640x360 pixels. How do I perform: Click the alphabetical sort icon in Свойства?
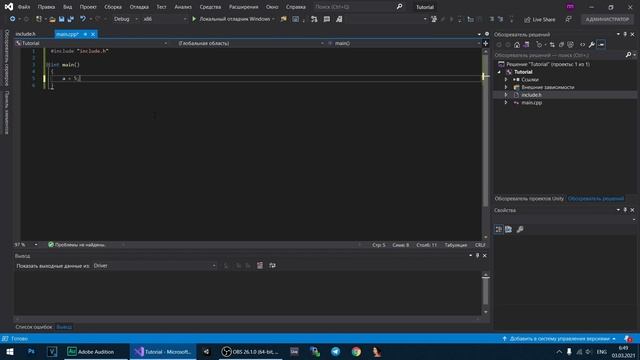[x=509, y=229]
